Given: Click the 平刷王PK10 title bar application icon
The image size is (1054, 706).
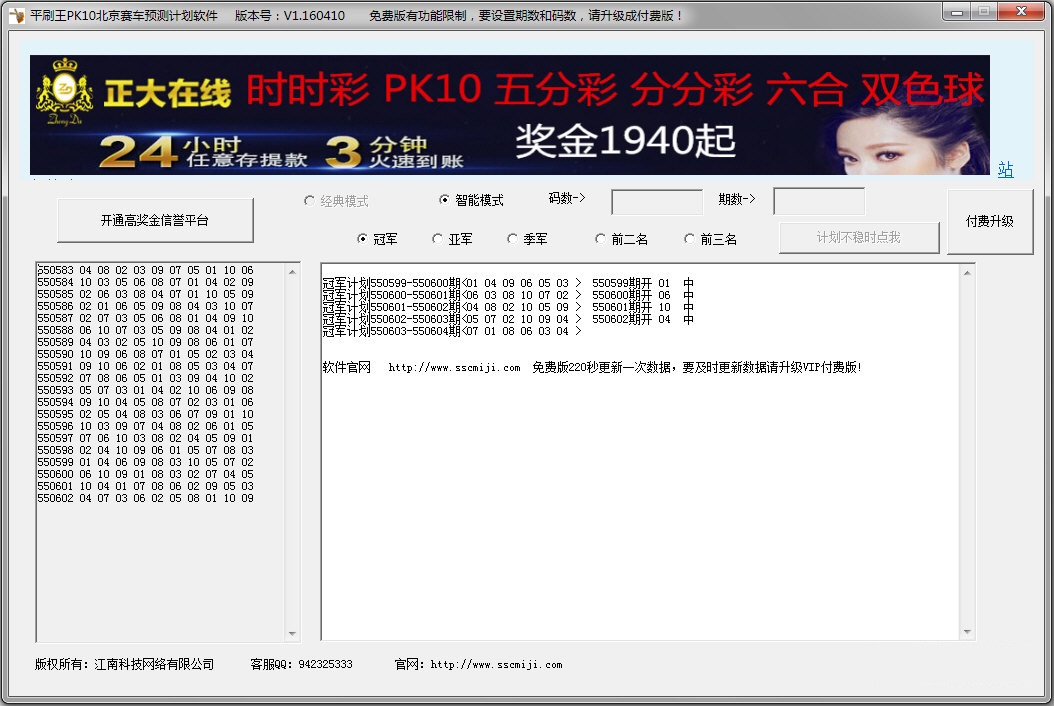Looking at the screenshot, I should pos(15,14).
